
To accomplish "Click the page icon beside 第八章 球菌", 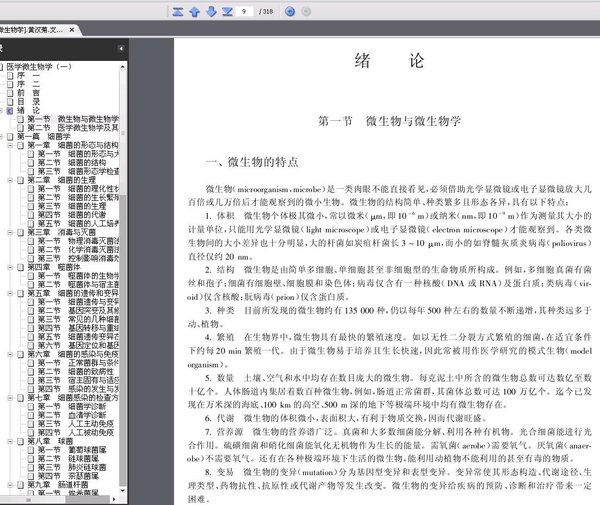I will (x=21, y=441).
